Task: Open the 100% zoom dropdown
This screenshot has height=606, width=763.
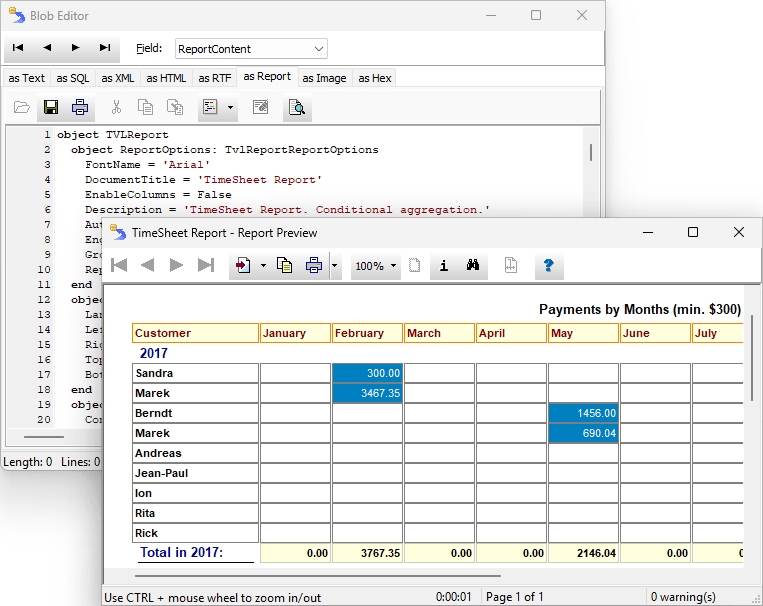Action: coord(375,266)
